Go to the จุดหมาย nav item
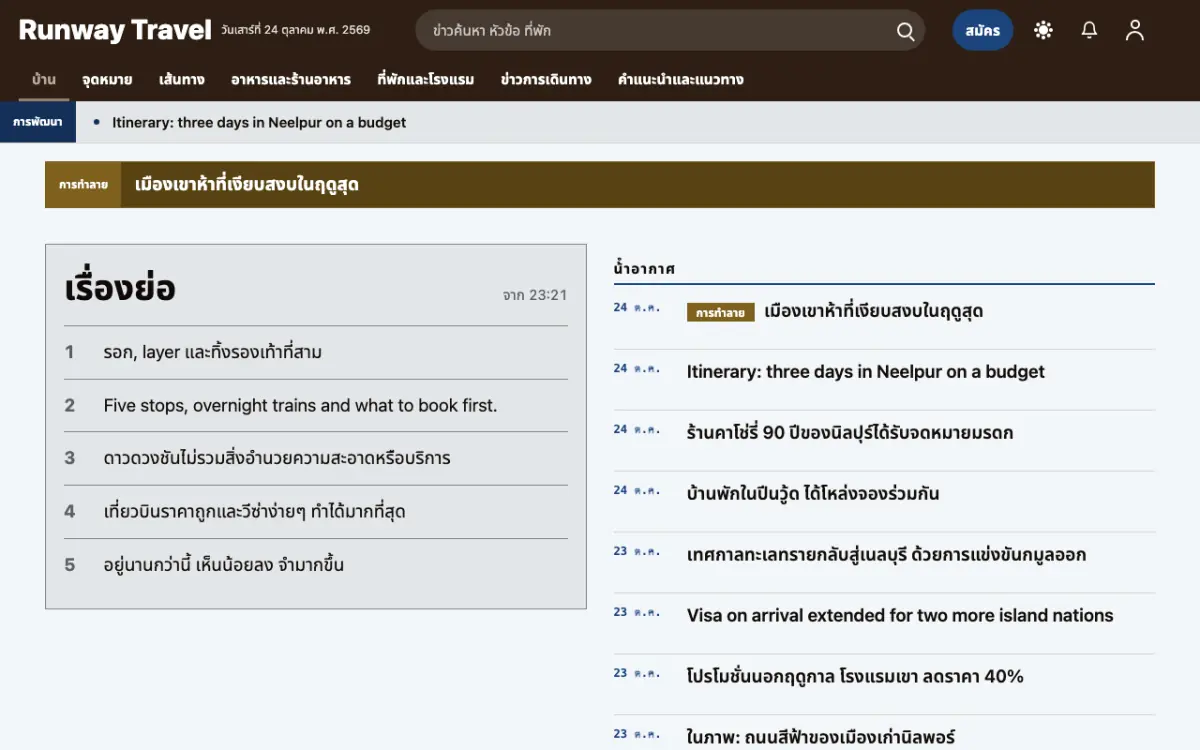The height and width of the screenshot is (750, 1200). click(x=107, y=80)
